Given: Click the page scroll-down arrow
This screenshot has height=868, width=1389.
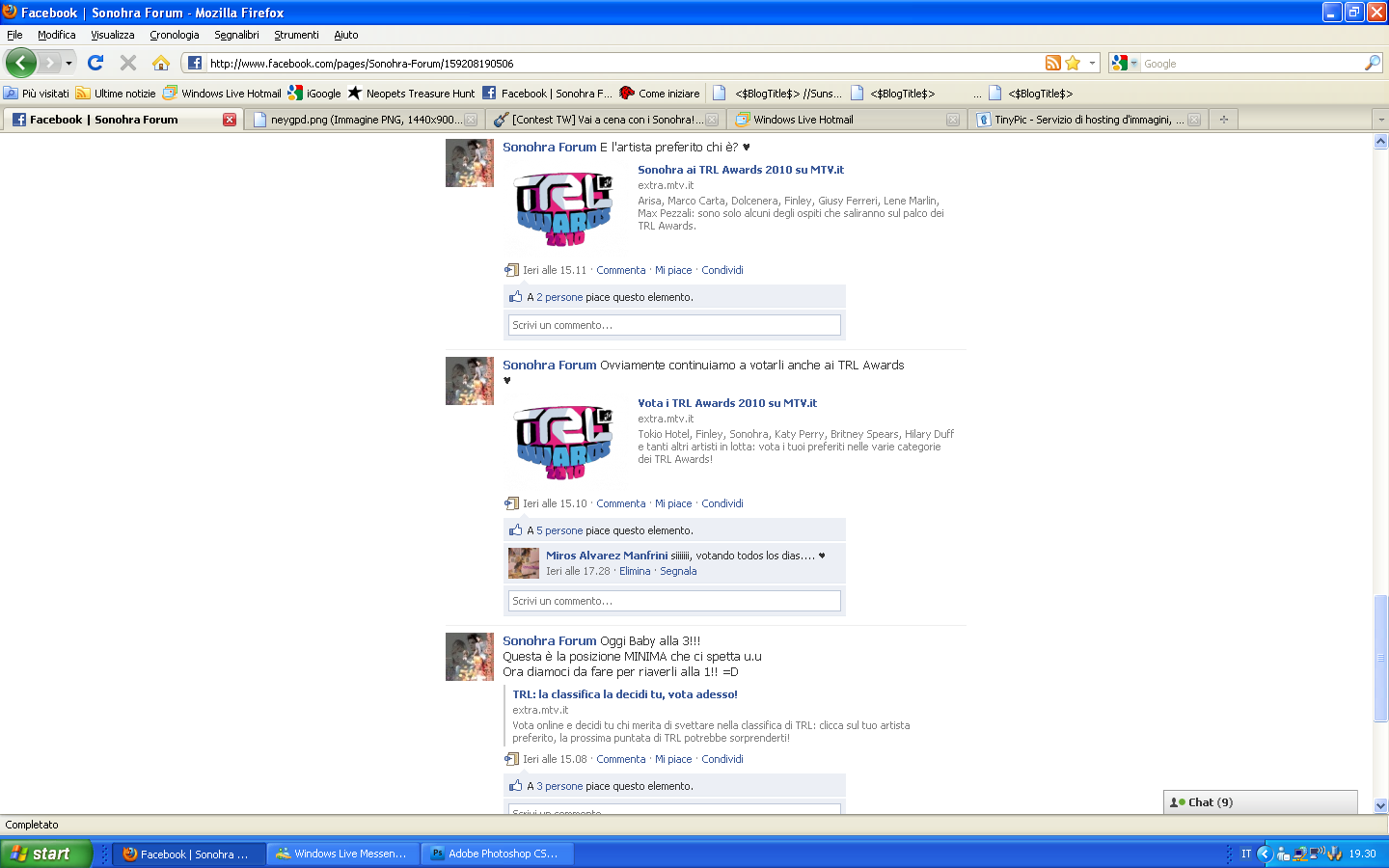Looking at the screenshot, I should (1380, 805).
